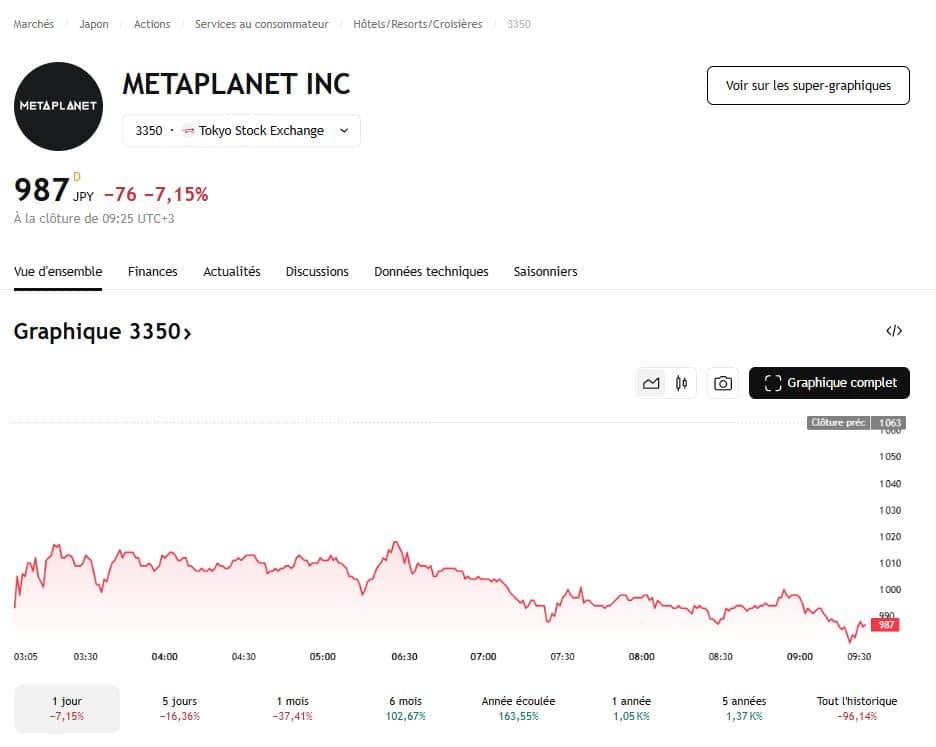
Task: Click the Clôture préc. label on chart
Action: (x=839, y=423)
